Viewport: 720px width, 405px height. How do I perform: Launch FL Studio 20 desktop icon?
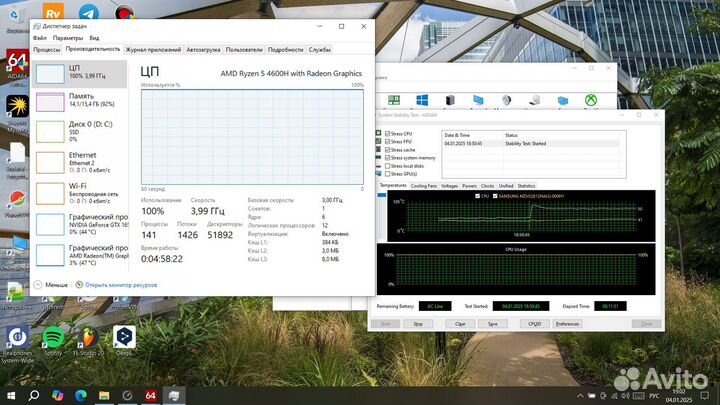(x=88, y=337)
